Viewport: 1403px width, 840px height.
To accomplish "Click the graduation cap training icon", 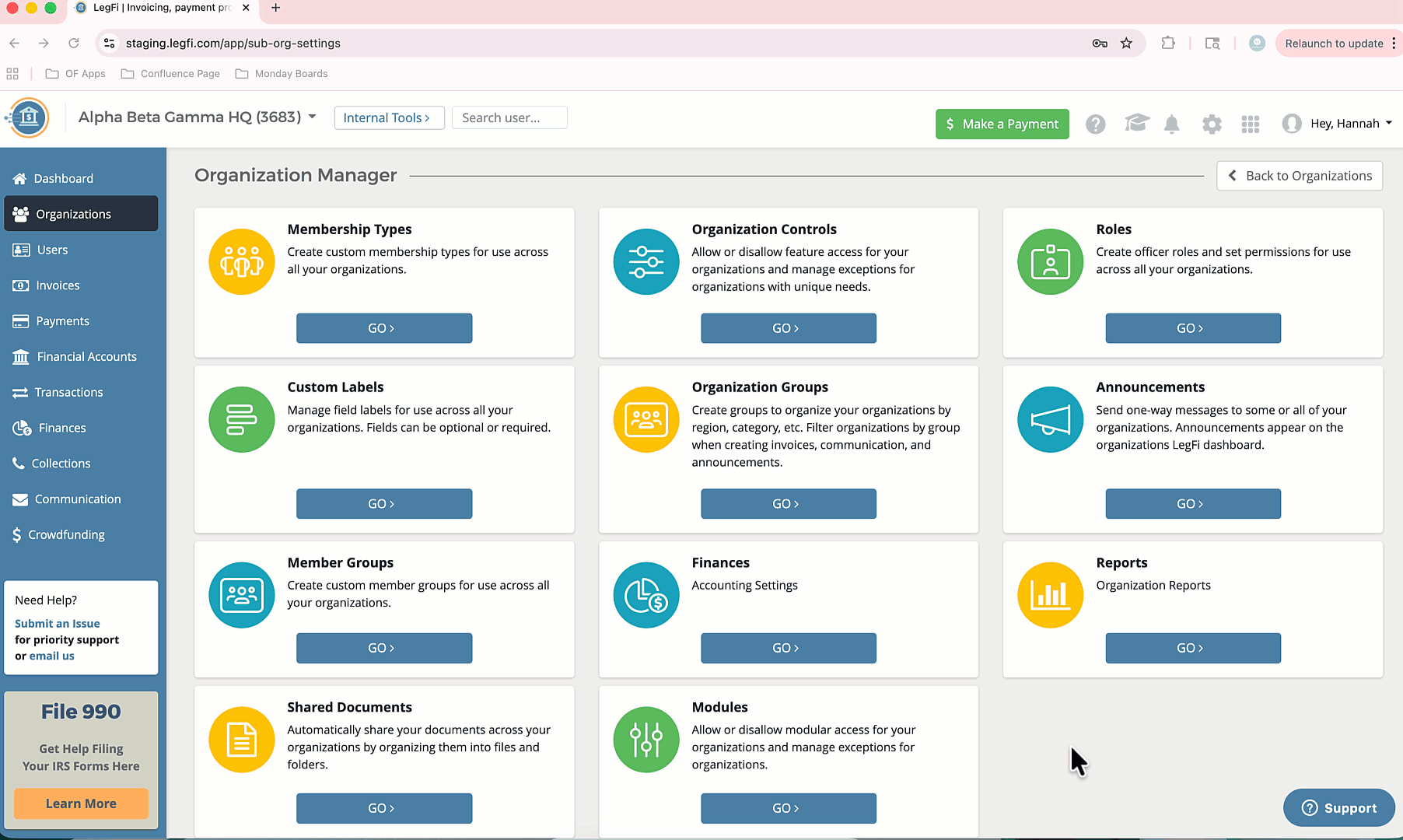I will (1136, 124).
